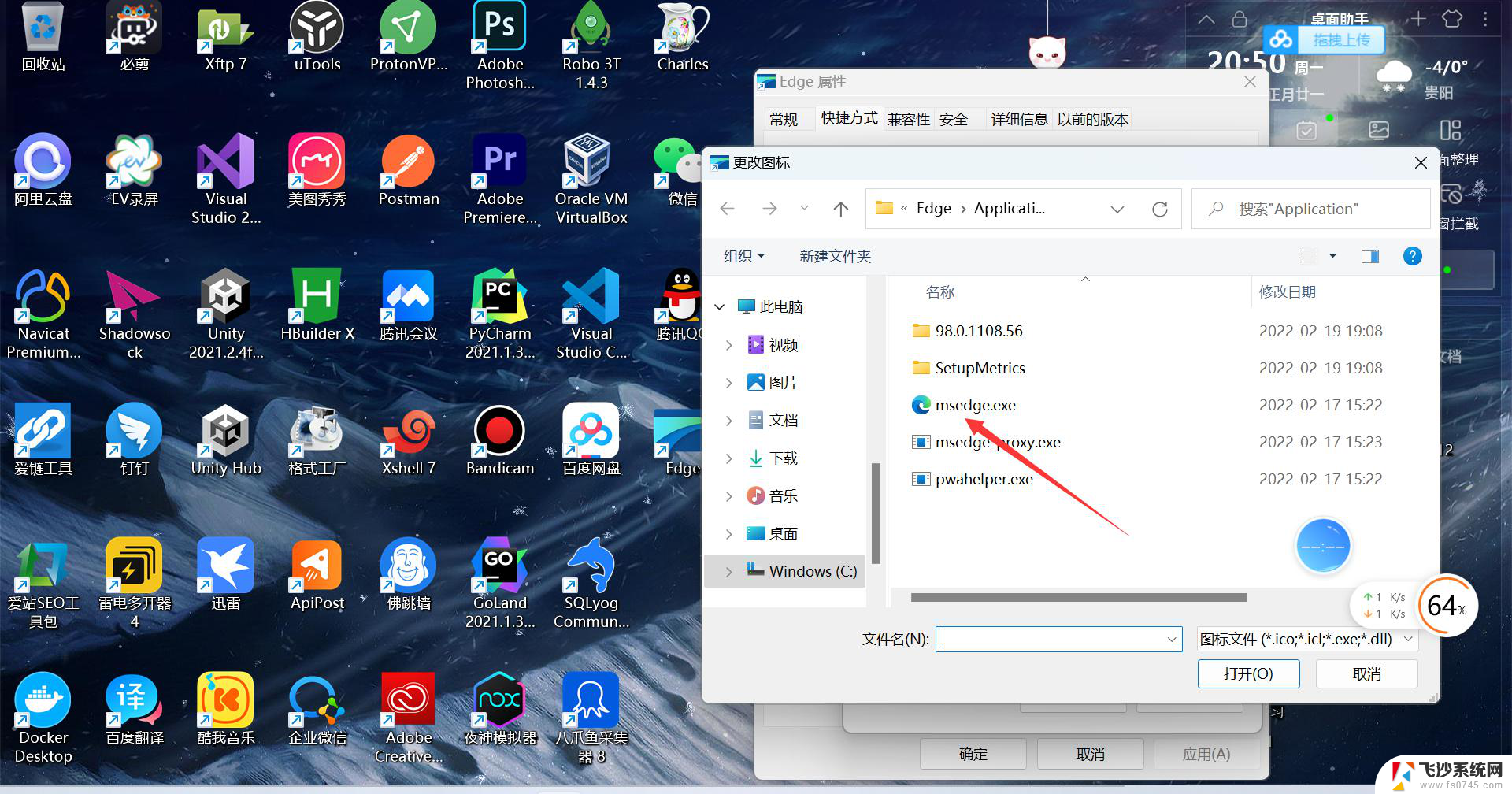Click 新建文件夹 button
The width and height of the screenshot is (1512, 794).
click(x=836, y=256)
